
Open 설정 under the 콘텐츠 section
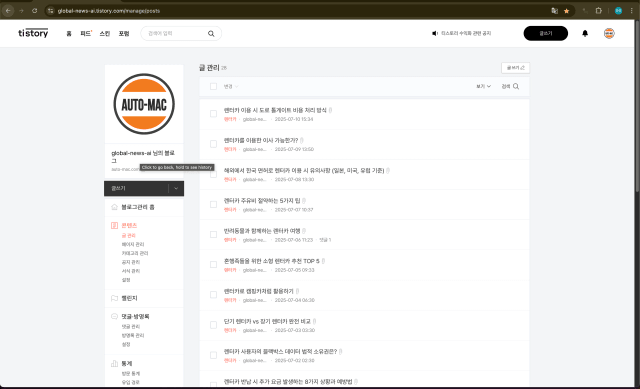pyautogui.click(x=126, y=280)
